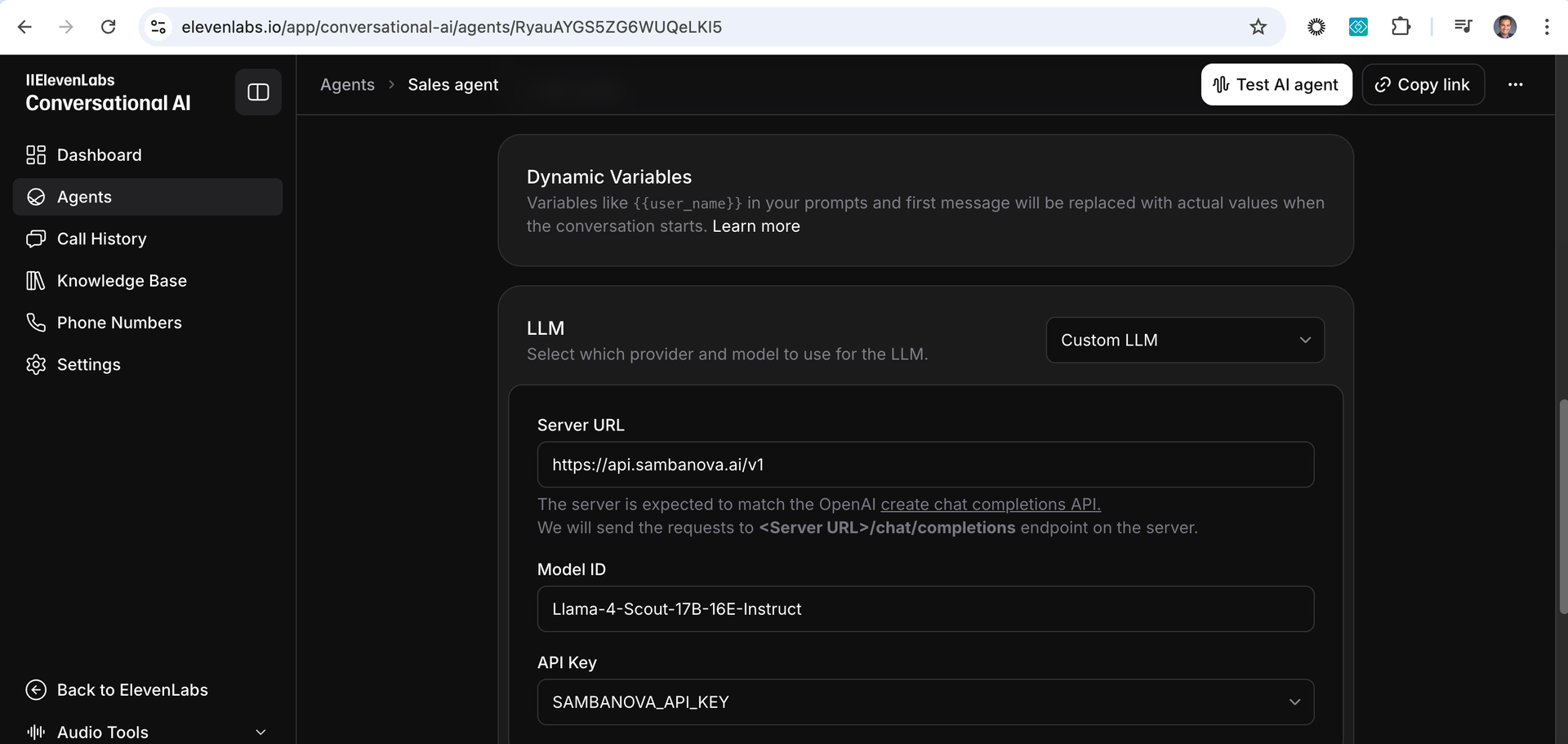The width and height of the screenshot is (1568, 744).
Task: Open the Custom LLM provider dropdown
Action: tap(1185, 340)
